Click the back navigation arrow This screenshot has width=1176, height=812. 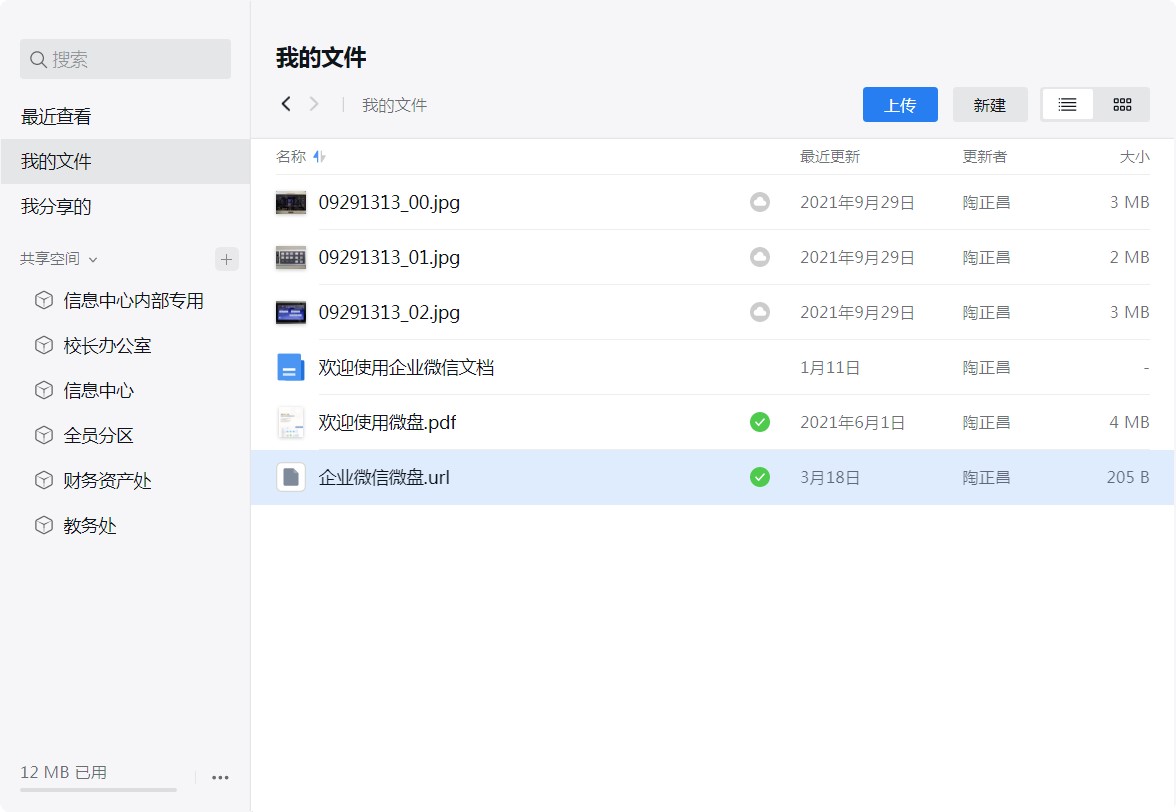[x=286, y=104]
